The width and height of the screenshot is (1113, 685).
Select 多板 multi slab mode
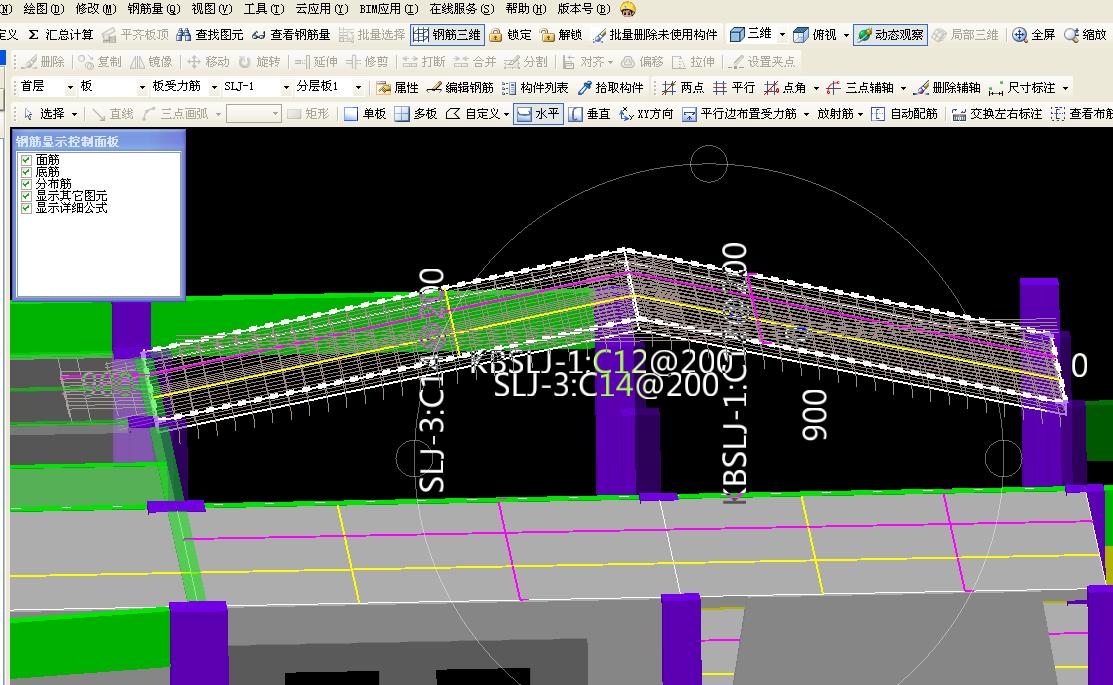point(416,114)
